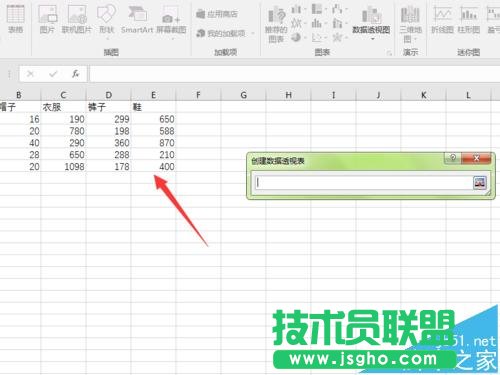The image size is (500, 375).
Task: Click the 表格 table icon in ribbon
Action: (15, 19)
